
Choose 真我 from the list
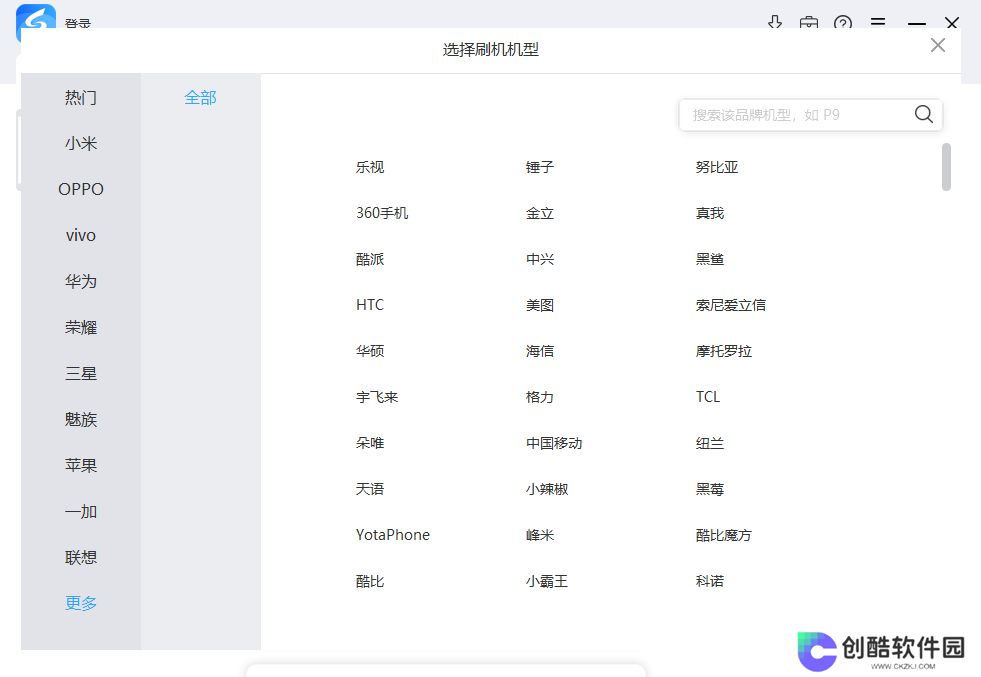[709, 213]
